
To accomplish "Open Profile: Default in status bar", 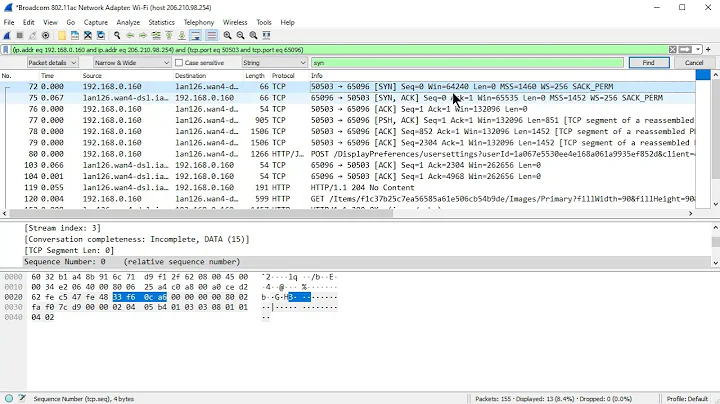I will click(x=687, y=398).
